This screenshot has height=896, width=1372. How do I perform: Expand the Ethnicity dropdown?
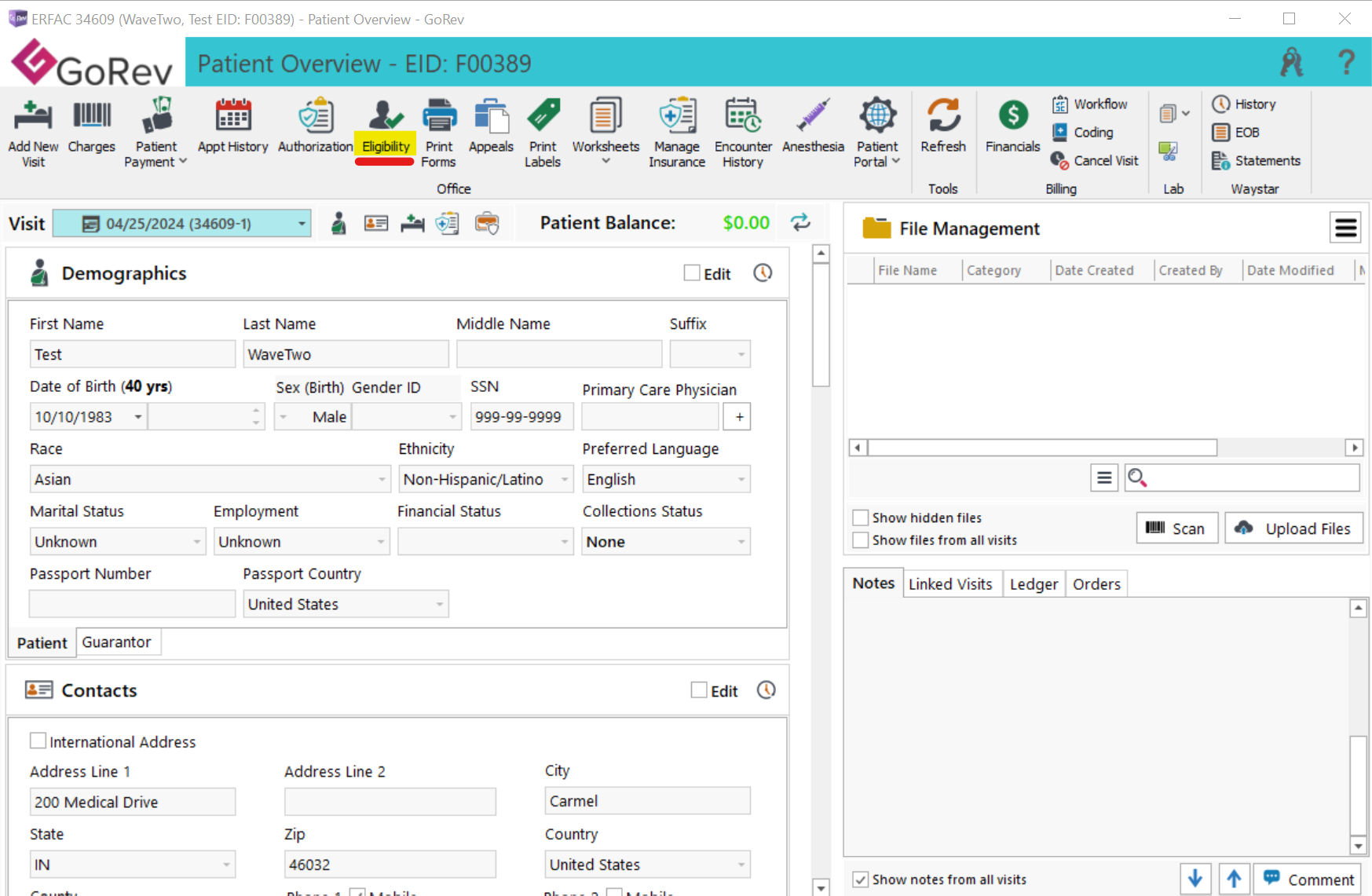pos(565,479)
